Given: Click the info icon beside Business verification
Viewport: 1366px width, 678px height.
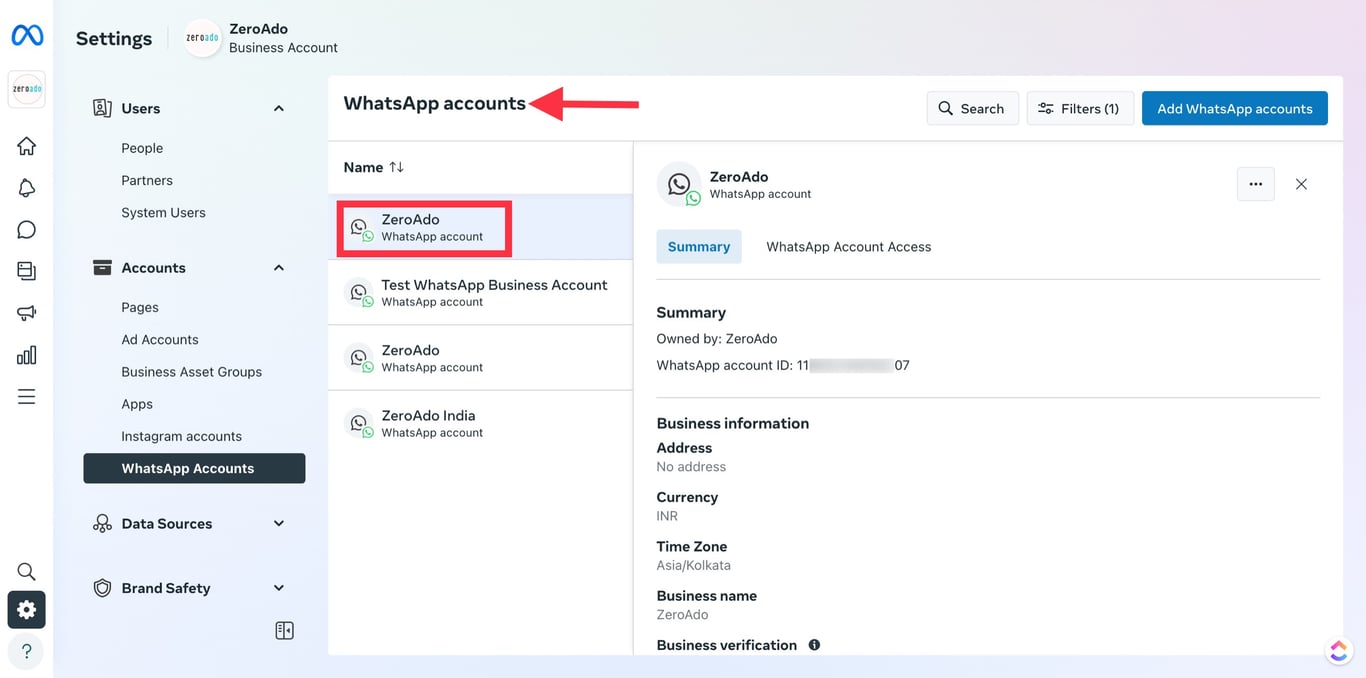Looking at the screenshot, I should [x=814, y=645].
